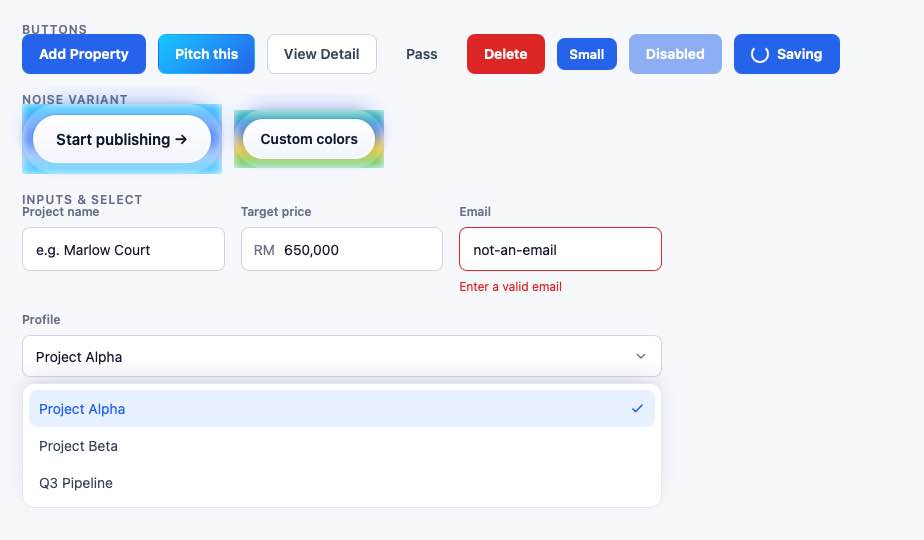Click the Pass ghost button

(x=421, y=54)
